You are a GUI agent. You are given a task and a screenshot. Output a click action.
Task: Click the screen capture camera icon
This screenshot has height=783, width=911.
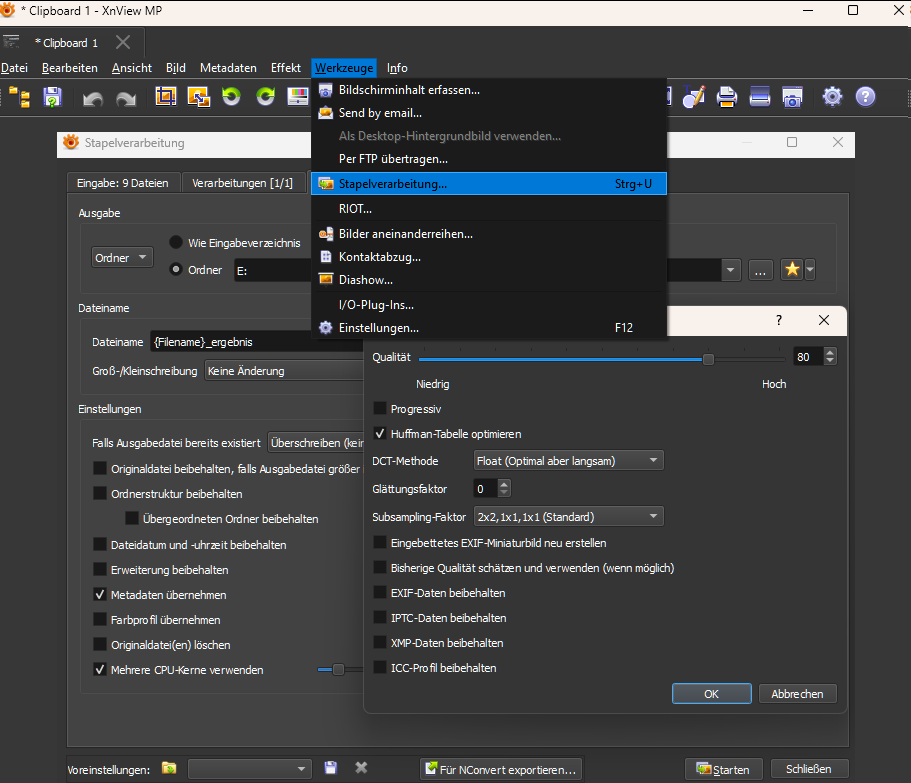pyautogui.click(x=792, y=97)
